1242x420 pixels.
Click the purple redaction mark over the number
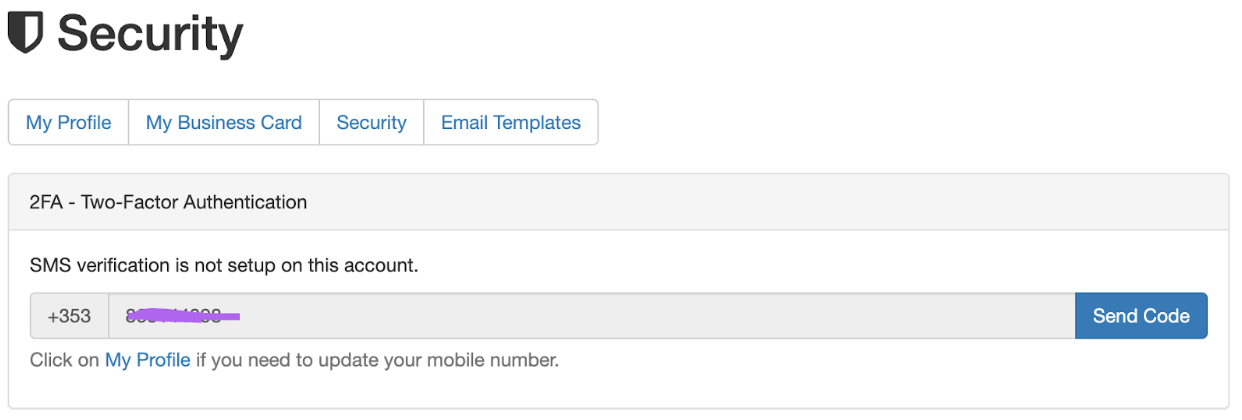coord(185,316)
